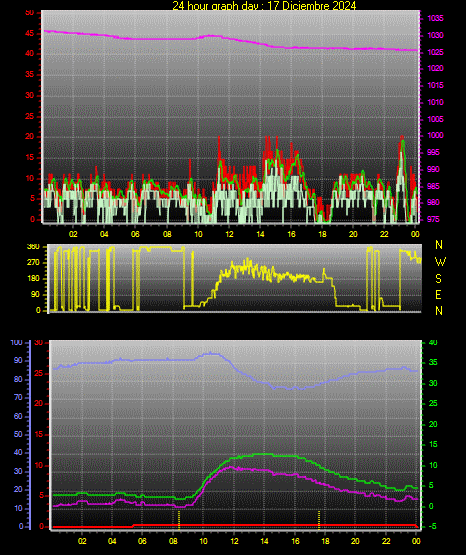This screenshot has width=466, height=555.
Task: Click the yellow sunrise marker near hour 08
Action: point(179,520)
